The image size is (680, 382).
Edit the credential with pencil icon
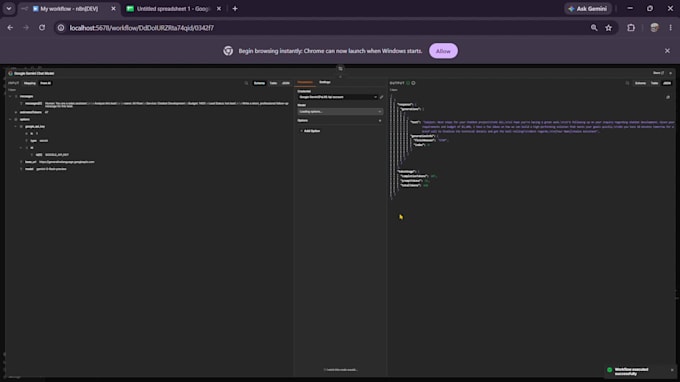[x=381, y=97]
